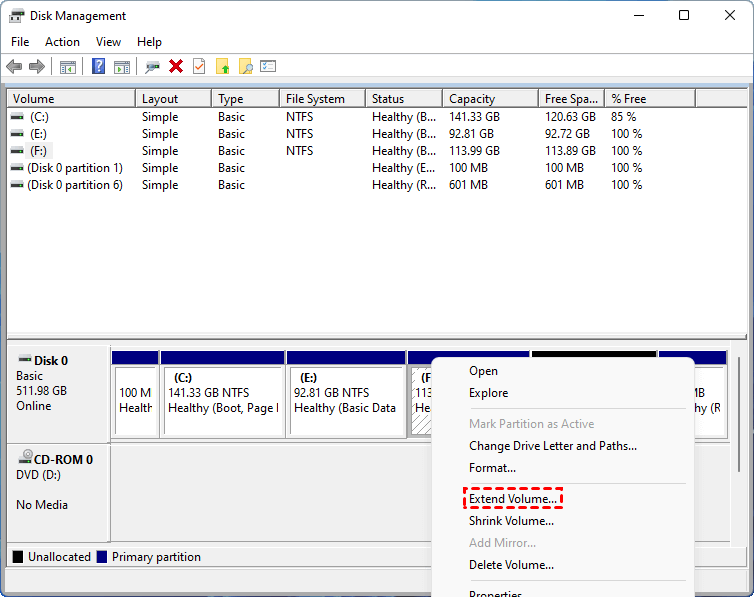Open the View menu
This screenshot has height=597, width=754.
pyautogui.click(x=108, y=42)
